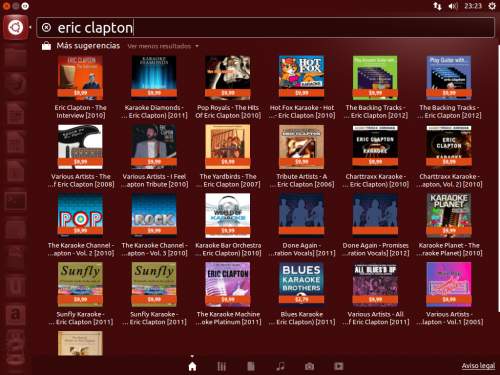Open the network indicator in top panel
This screenshot has height=375, width=500.
(x=437, y=6)
